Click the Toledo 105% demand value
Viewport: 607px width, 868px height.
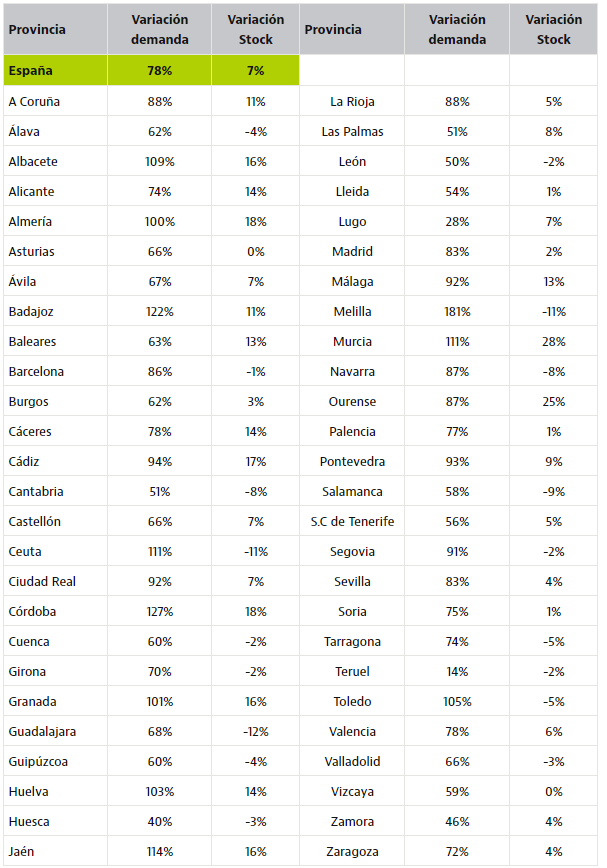click(x=457, y=701)
